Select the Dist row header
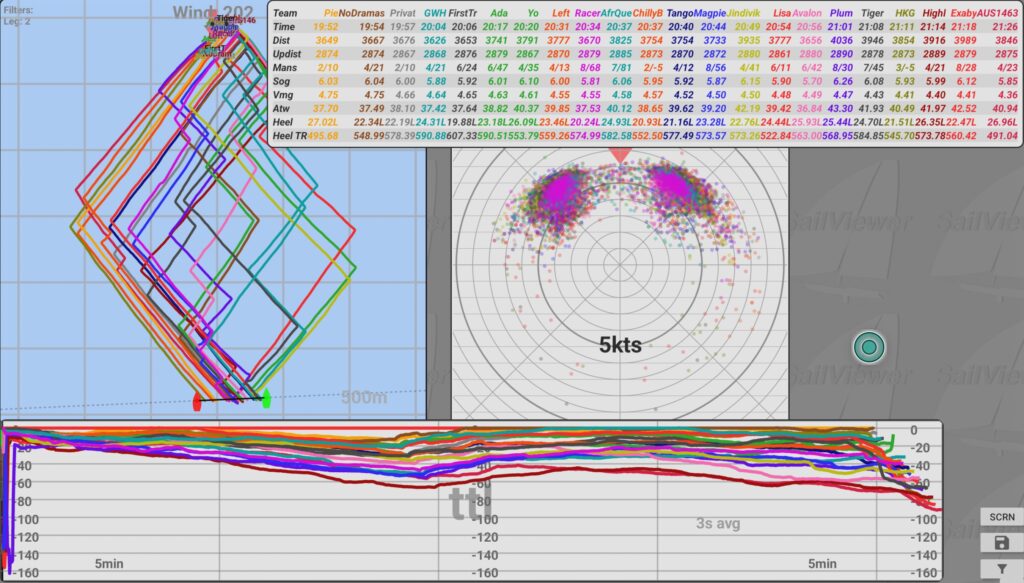 [x=281, y=40]
